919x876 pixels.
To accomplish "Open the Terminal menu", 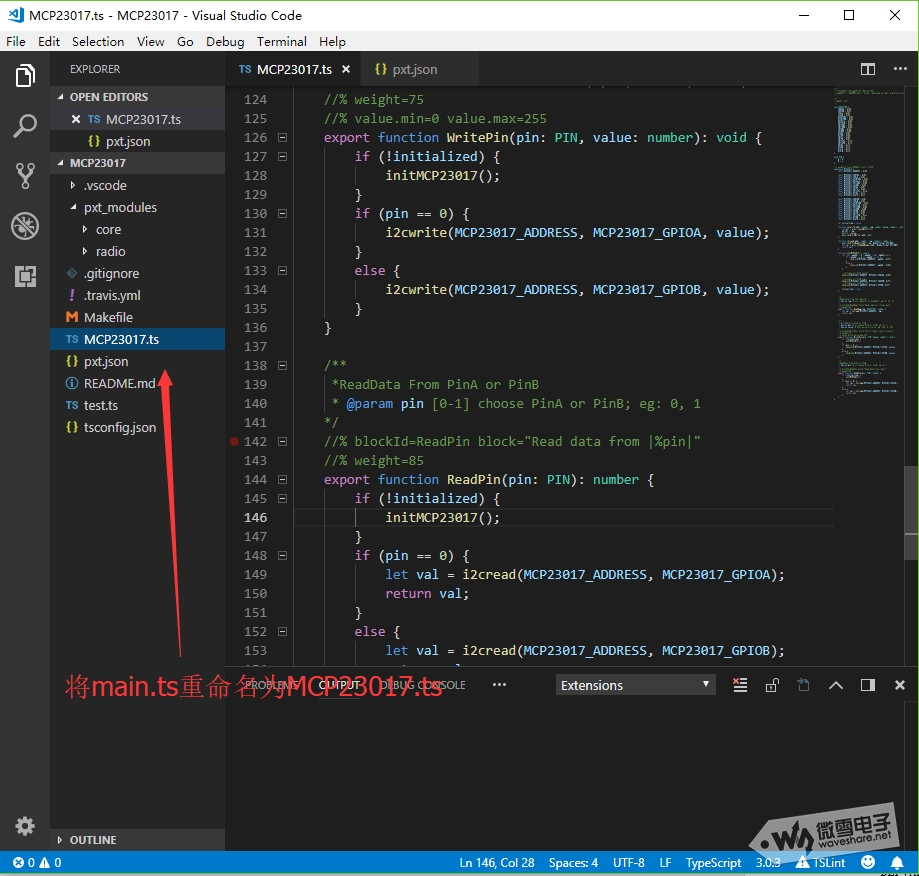I will [x=282, y=41].
